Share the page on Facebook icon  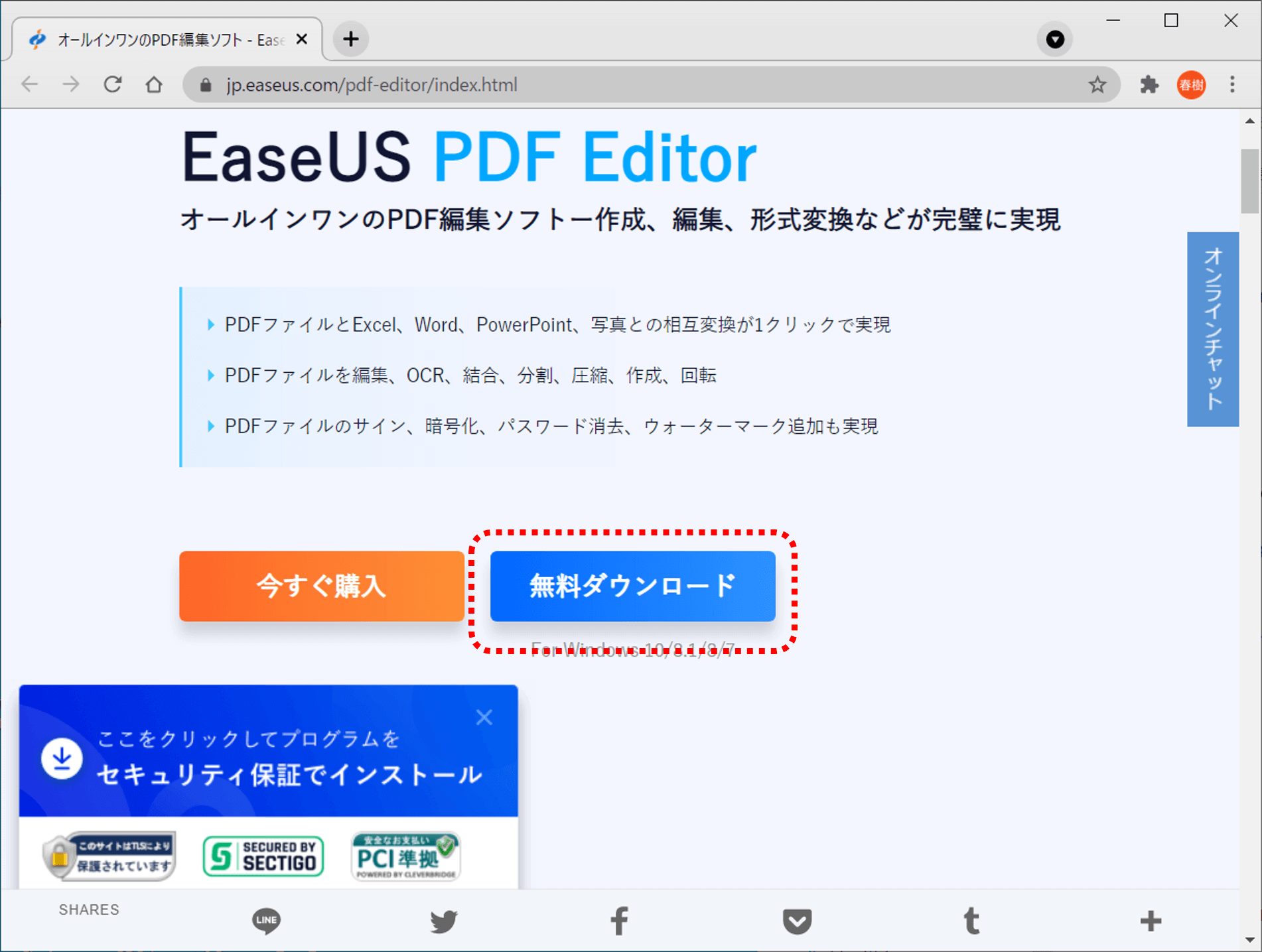click(x=620, y=921)
